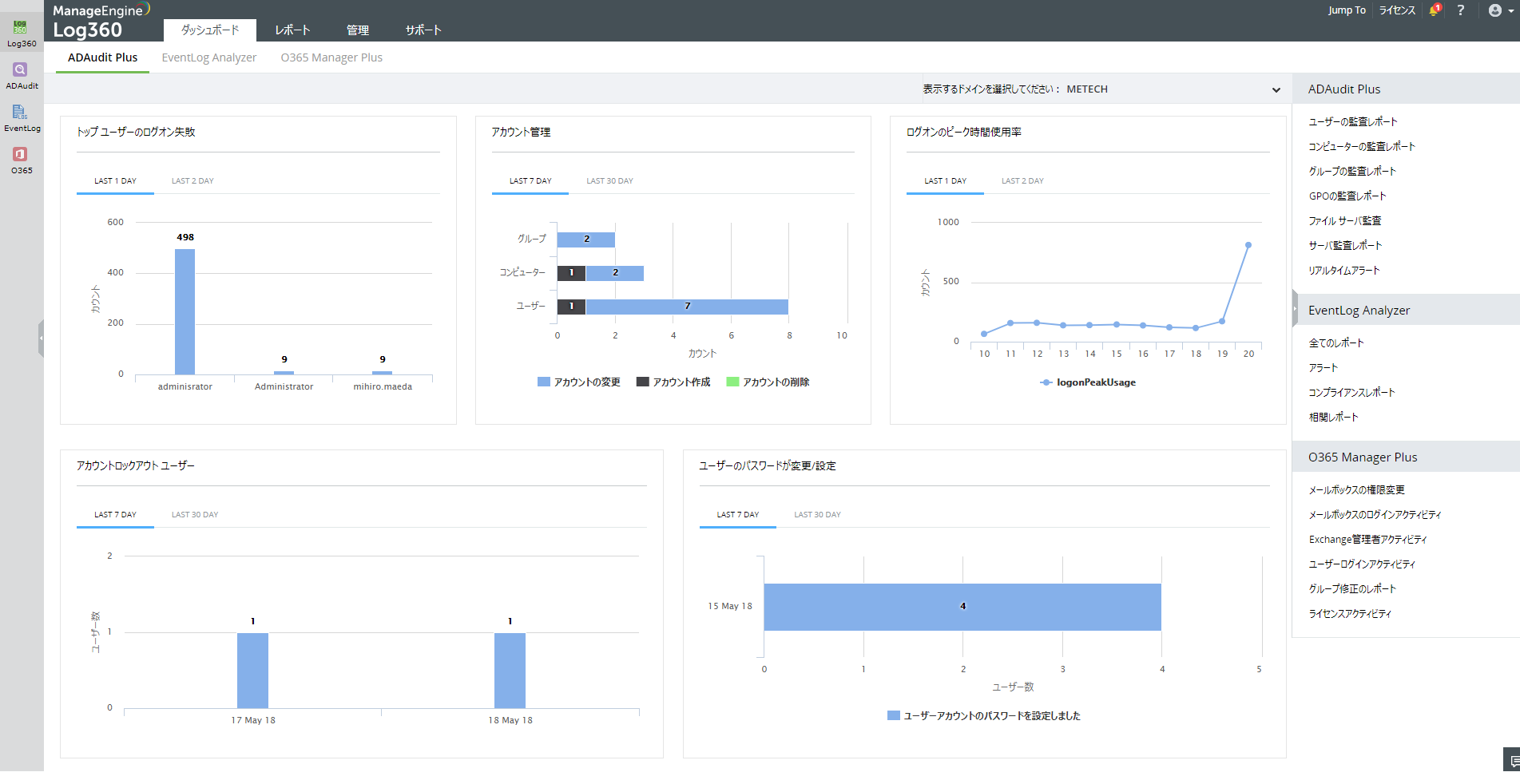Open the METECH domain dropdown
Viewport: 1520px width, 784px height.
[x=1276, y=89]
